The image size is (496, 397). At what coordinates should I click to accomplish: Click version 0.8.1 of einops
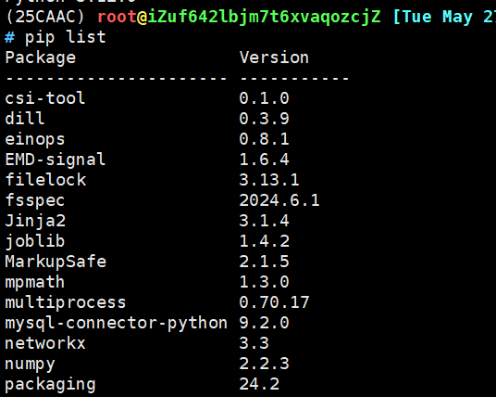pos(264,139)
